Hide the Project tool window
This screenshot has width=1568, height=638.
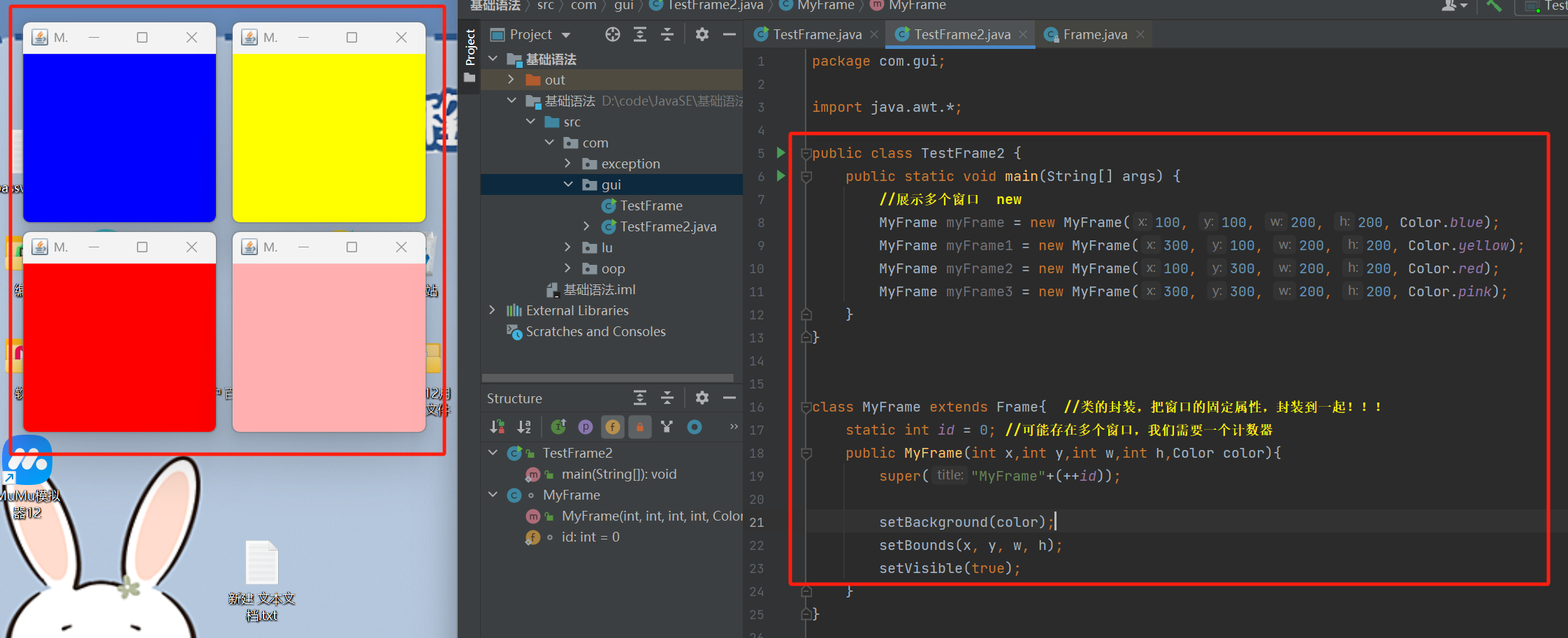pyautogui.click(x=729, y=34)
